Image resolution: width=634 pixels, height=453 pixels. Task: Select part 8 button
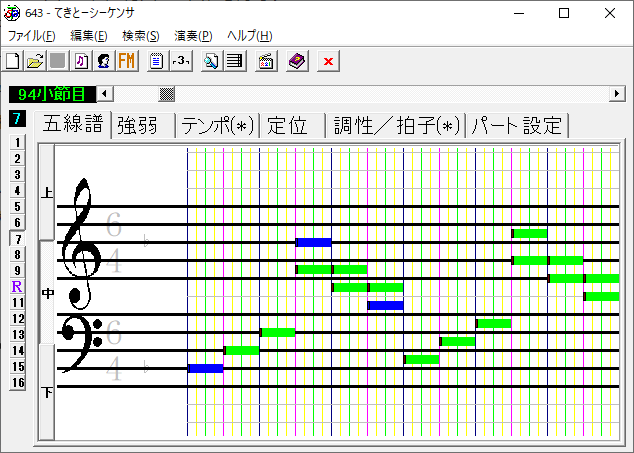coord(17,254)
